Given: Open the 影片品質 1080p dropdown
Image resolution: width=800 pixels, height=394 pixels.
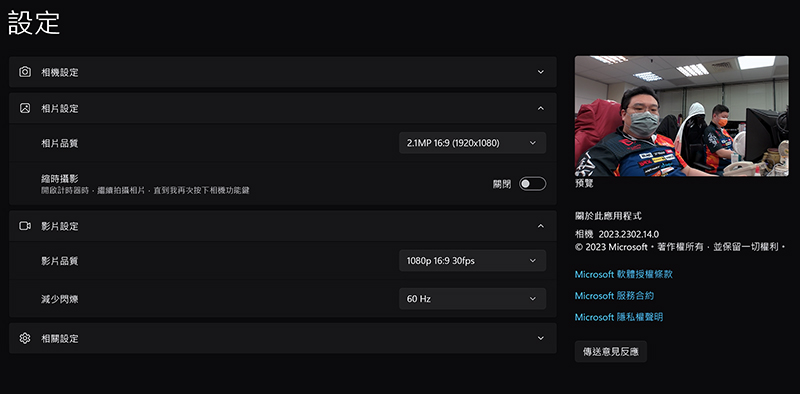Looking at the screenshot, I should point(472,261).
